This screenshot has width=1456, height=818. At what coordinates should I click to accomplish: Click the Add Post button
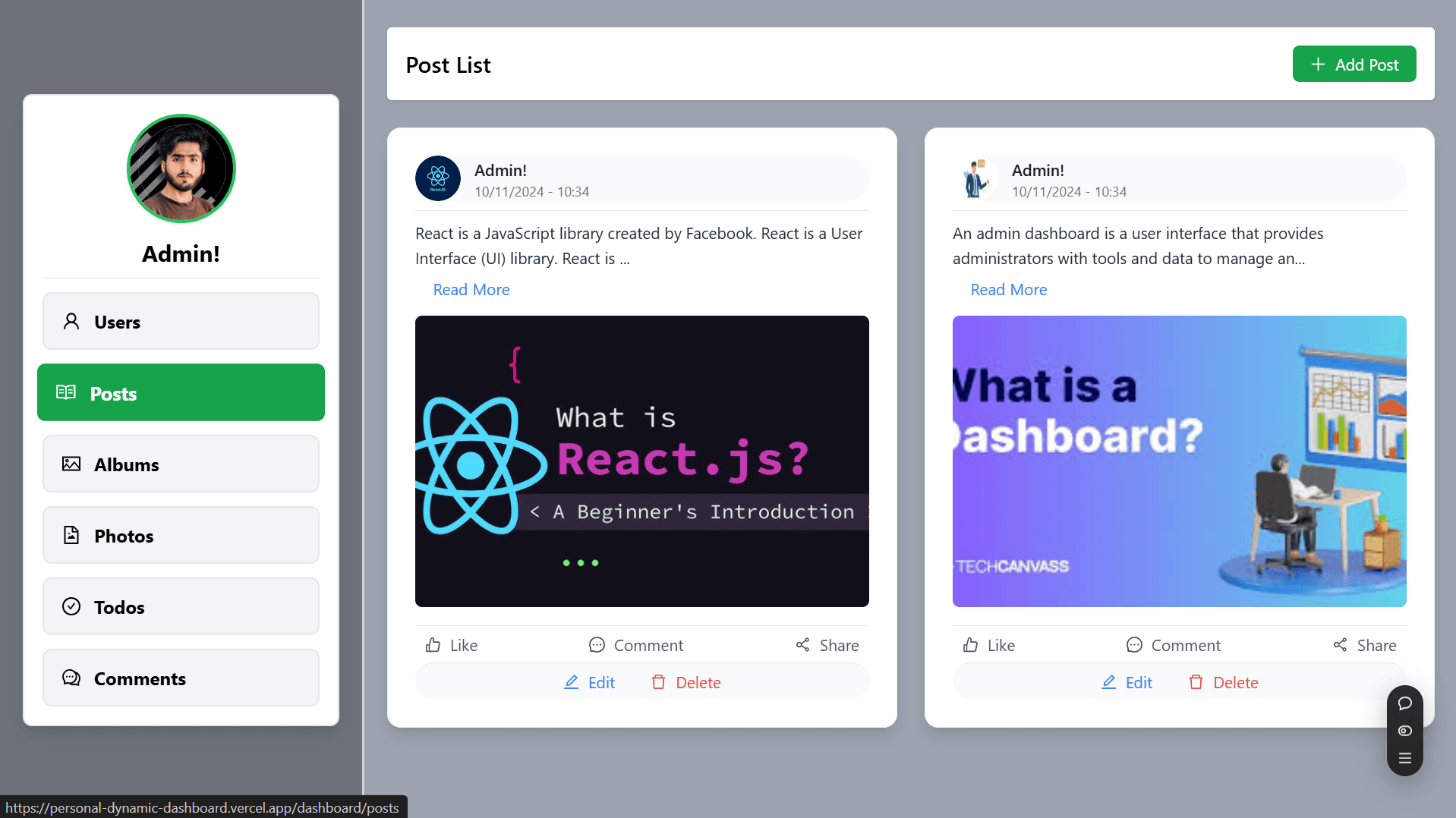[1354, 64]
